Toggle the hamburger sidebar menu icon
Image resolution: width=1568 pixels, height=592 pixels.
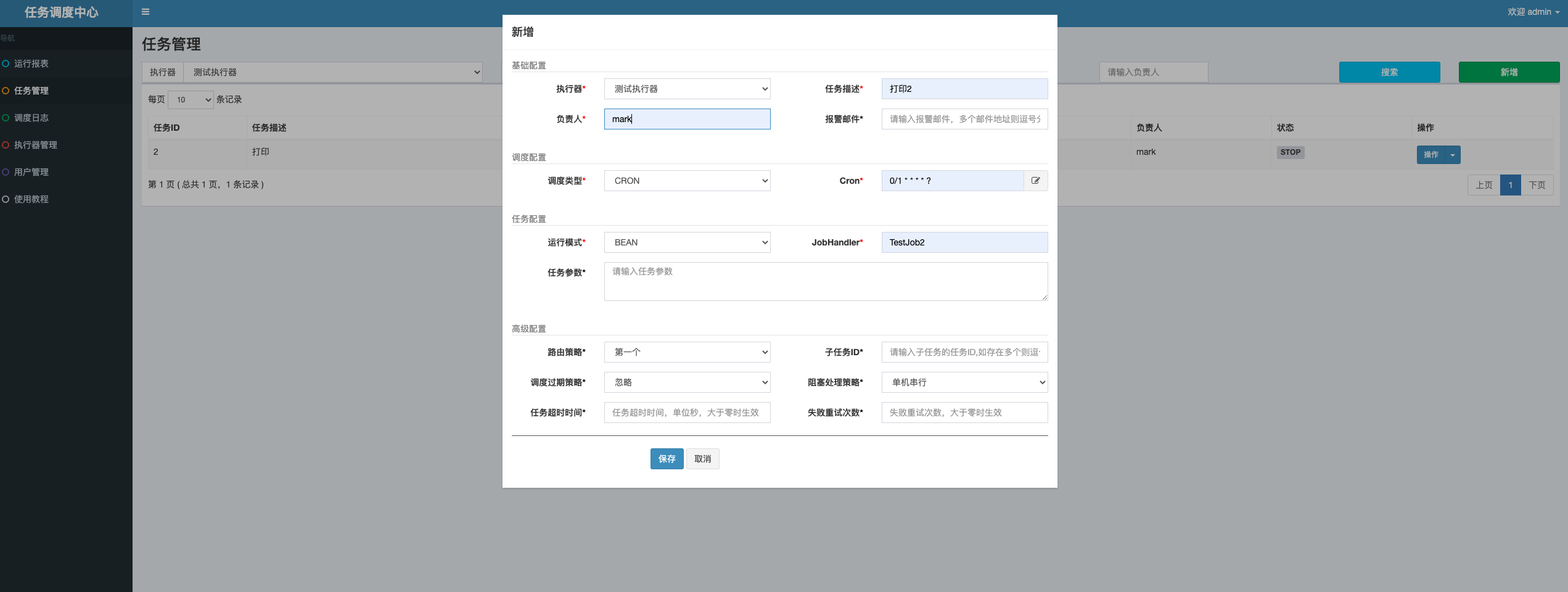click(146, 12)
